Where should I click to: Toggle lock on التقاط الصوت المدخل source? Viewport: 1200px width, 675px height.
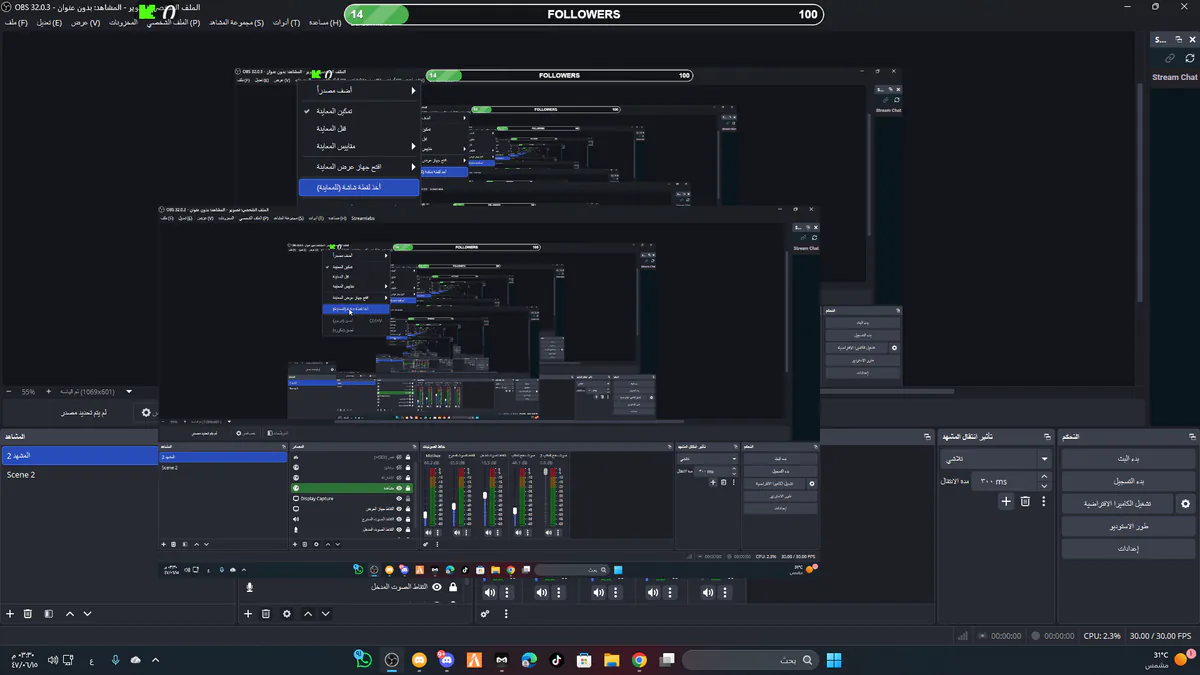coord(453,587)
